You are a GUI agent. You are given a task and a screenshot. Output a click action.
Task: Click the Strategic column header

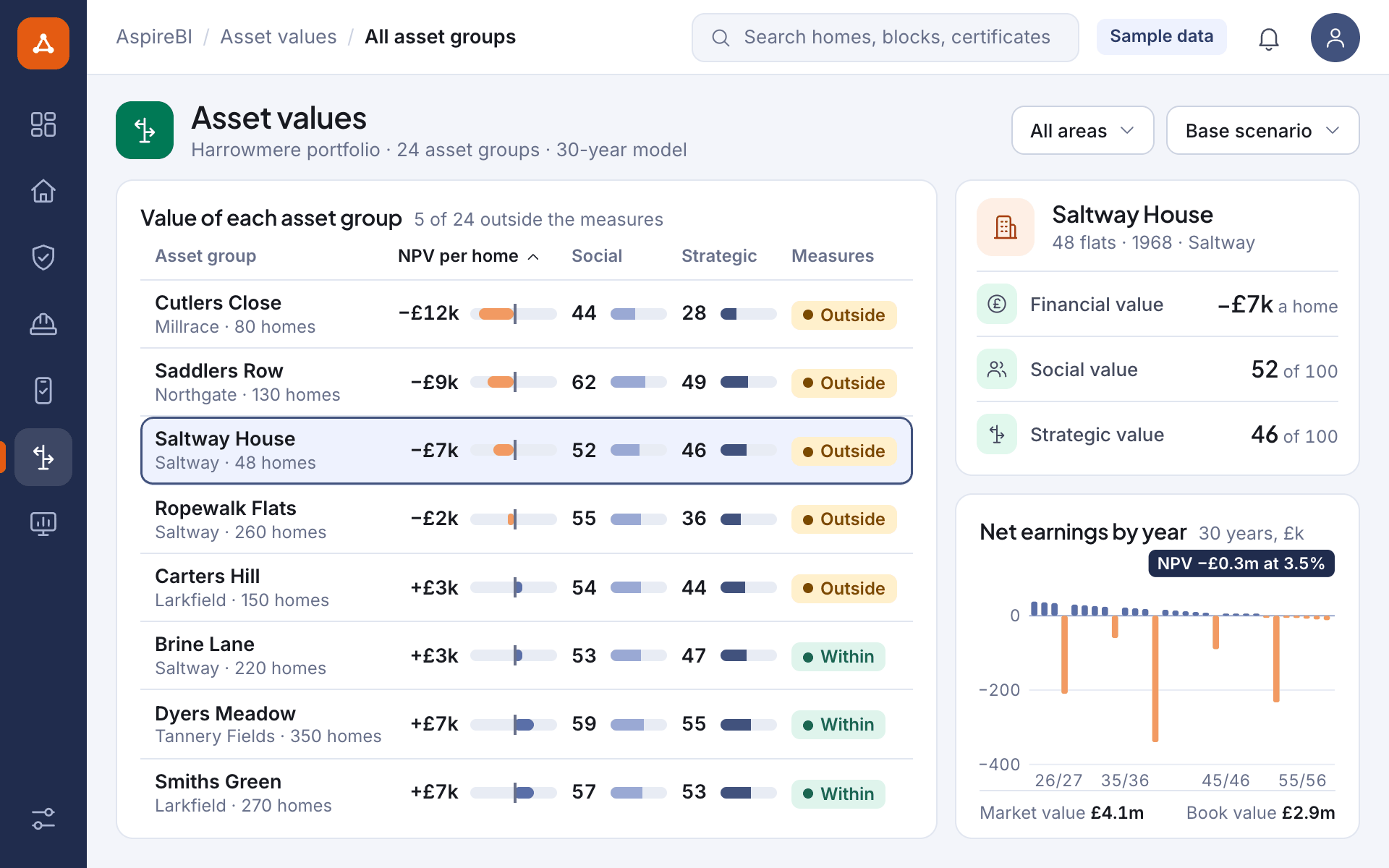point(719,256)
